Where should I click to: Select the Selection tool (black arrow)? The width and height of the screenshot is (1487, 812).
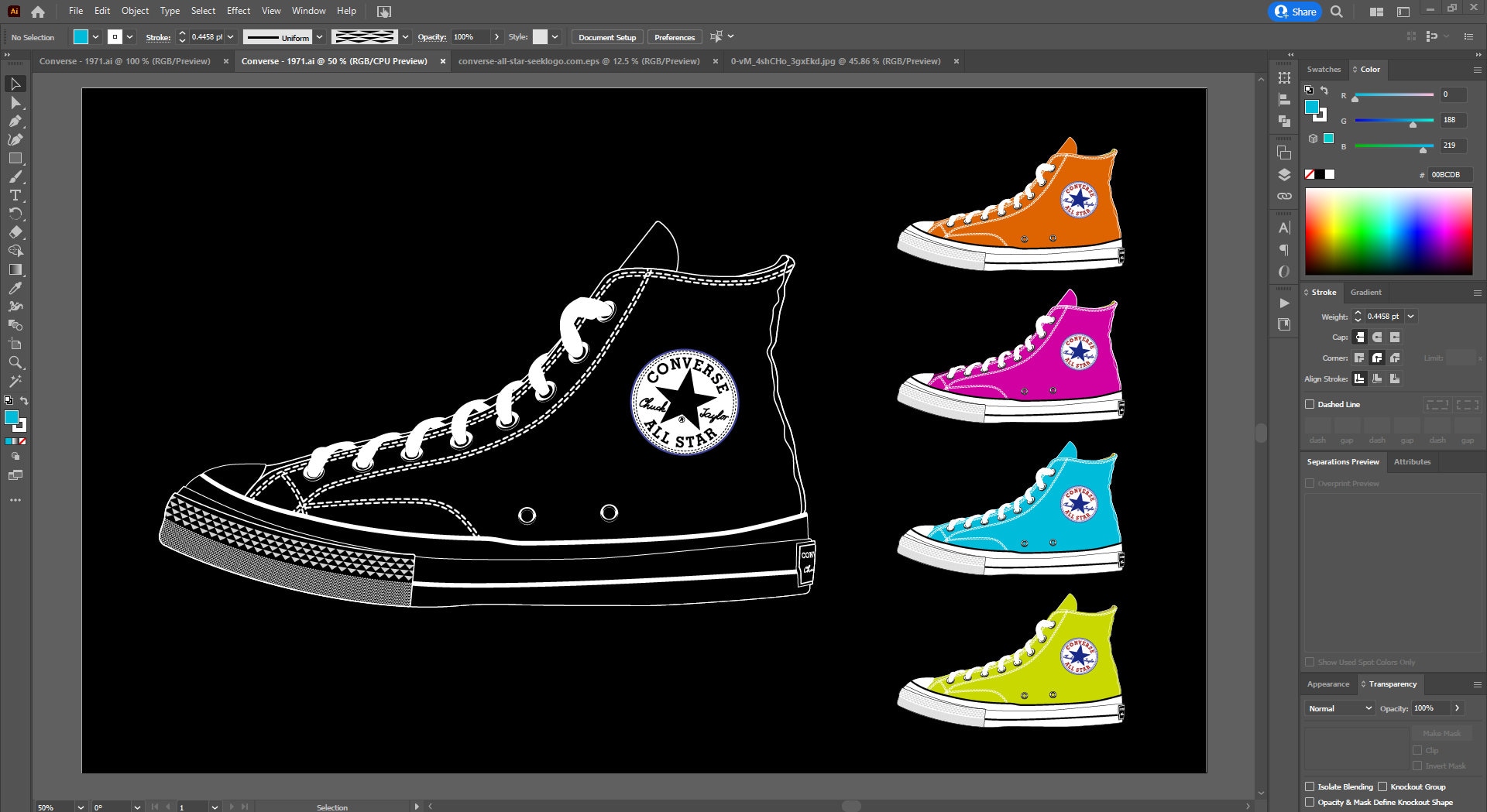[15, 84]
